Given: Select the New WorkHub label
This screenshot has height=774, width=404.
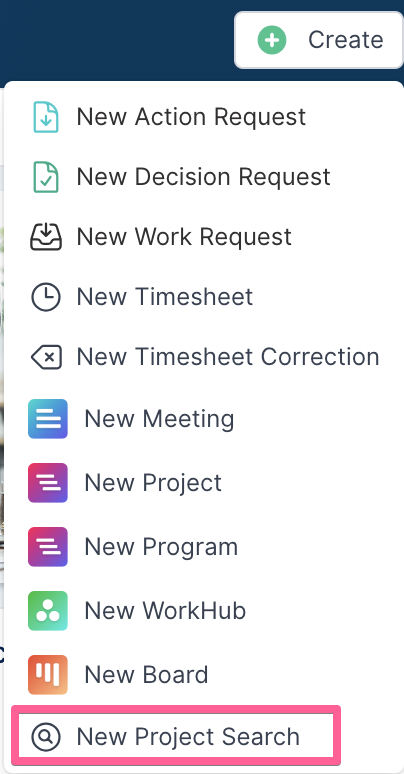Looking at the screenshot, I should [x=165, y=611].
